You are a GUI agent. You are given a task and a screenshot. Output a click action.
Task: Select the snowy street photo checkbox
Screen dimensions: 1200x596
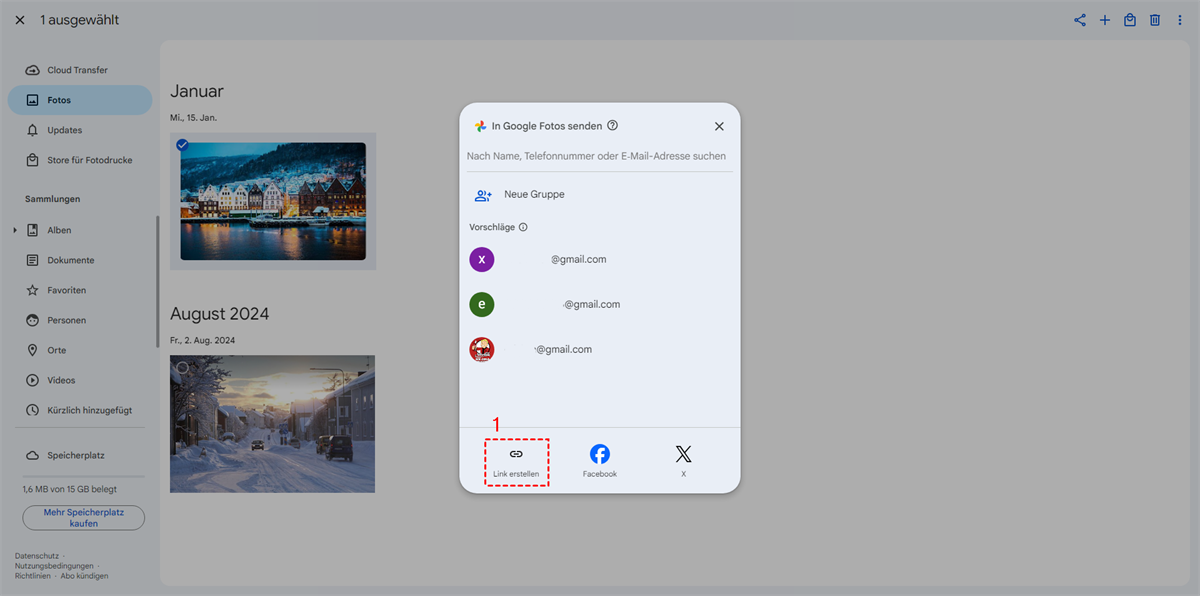point(182,368)
